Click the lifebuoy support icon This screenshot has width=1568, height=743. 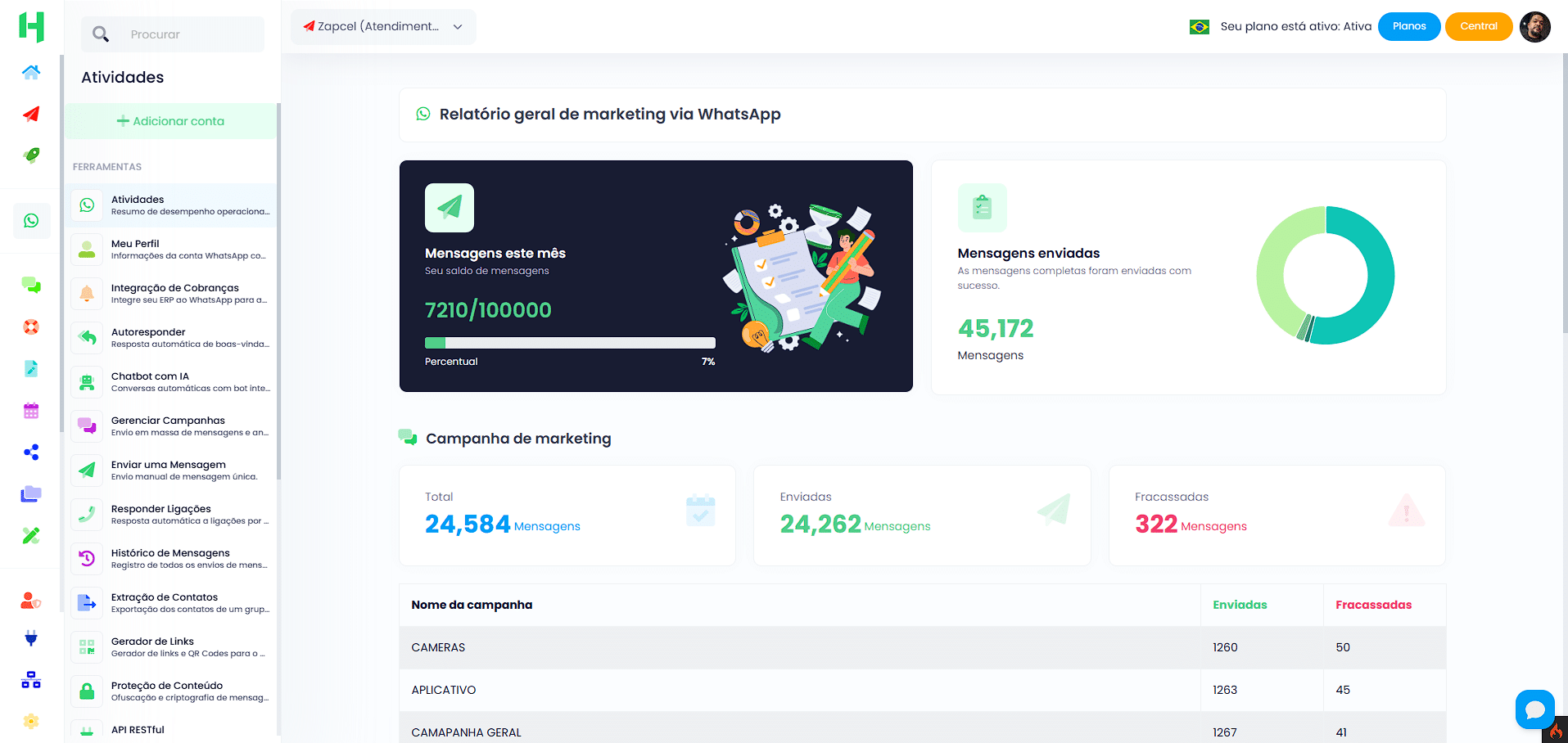[x=31, y=327]
